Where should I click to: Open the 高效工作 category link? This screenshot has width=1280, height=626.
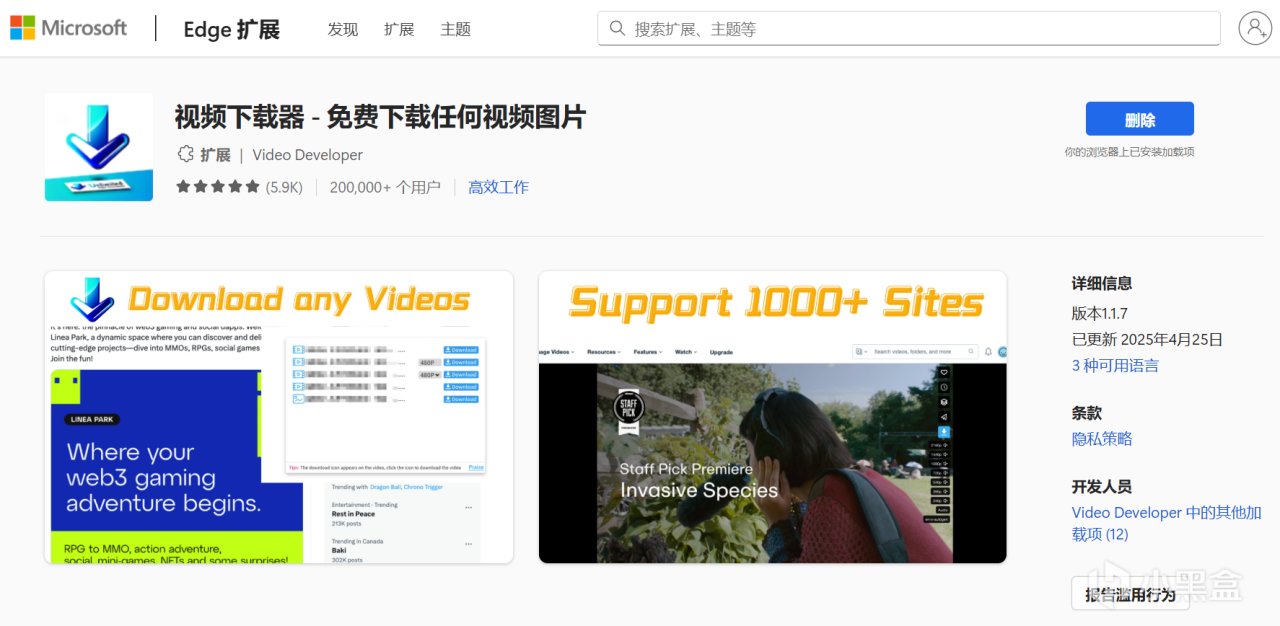point(498,187)
